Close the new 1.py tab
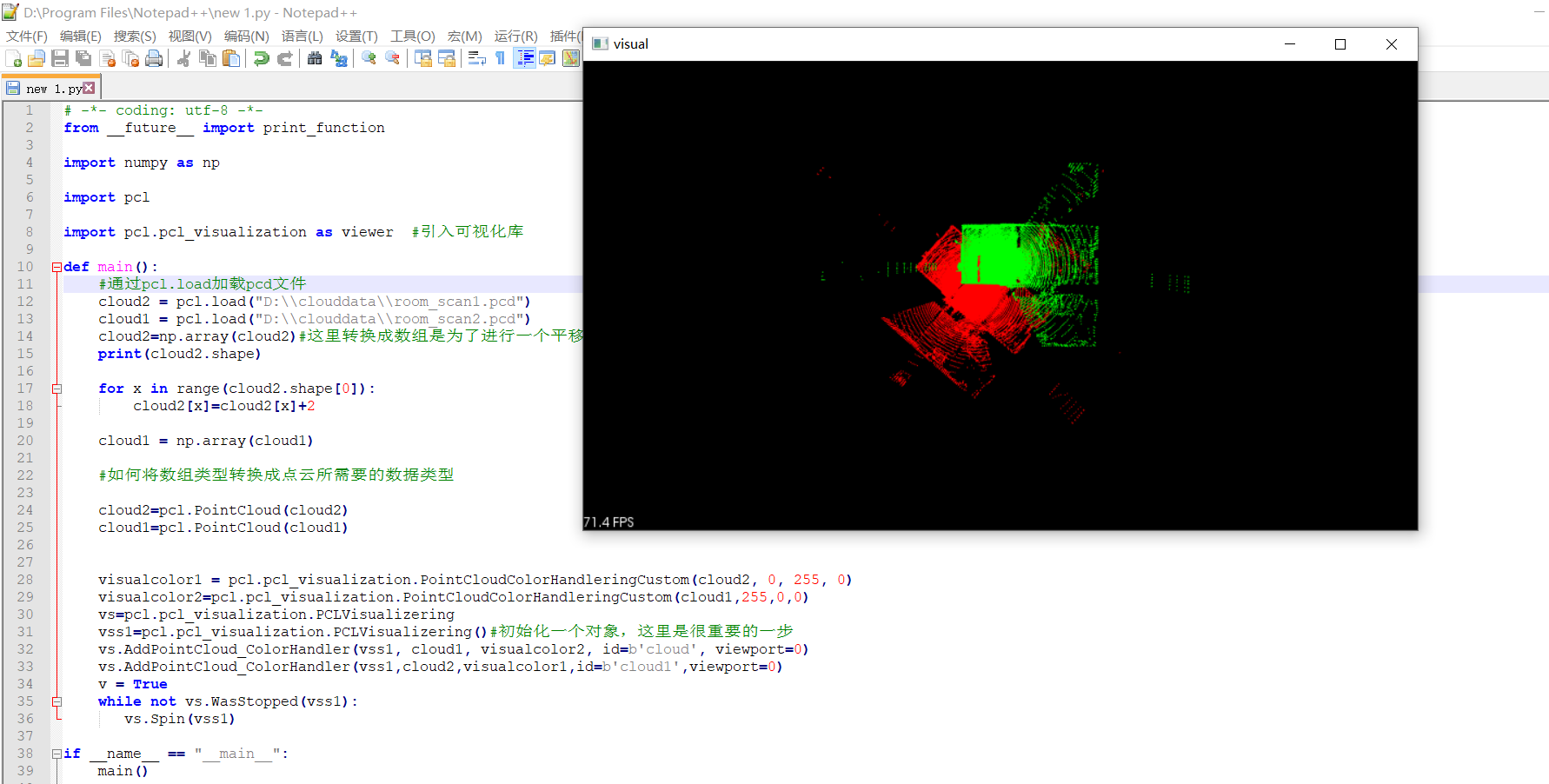This screenshot has width=1549, height=784. [89, 87]
